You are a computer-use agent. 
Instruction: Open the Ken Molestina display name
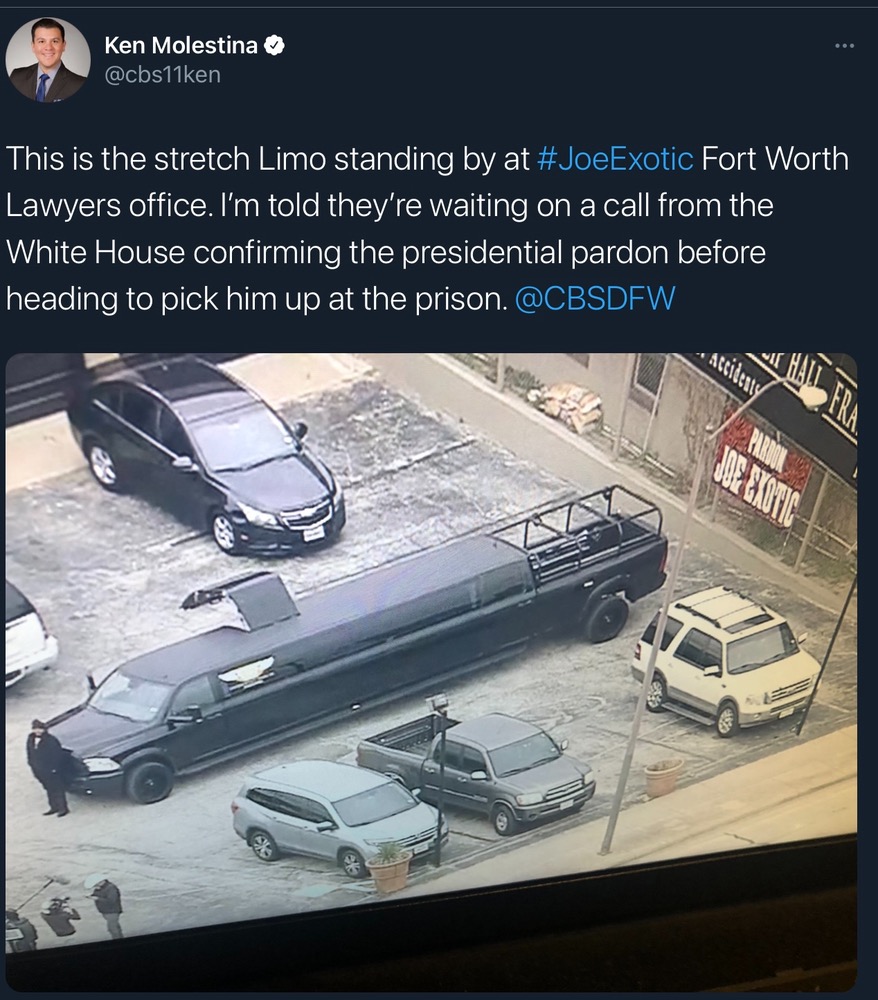pyautogui.click(x=180, y=45)
